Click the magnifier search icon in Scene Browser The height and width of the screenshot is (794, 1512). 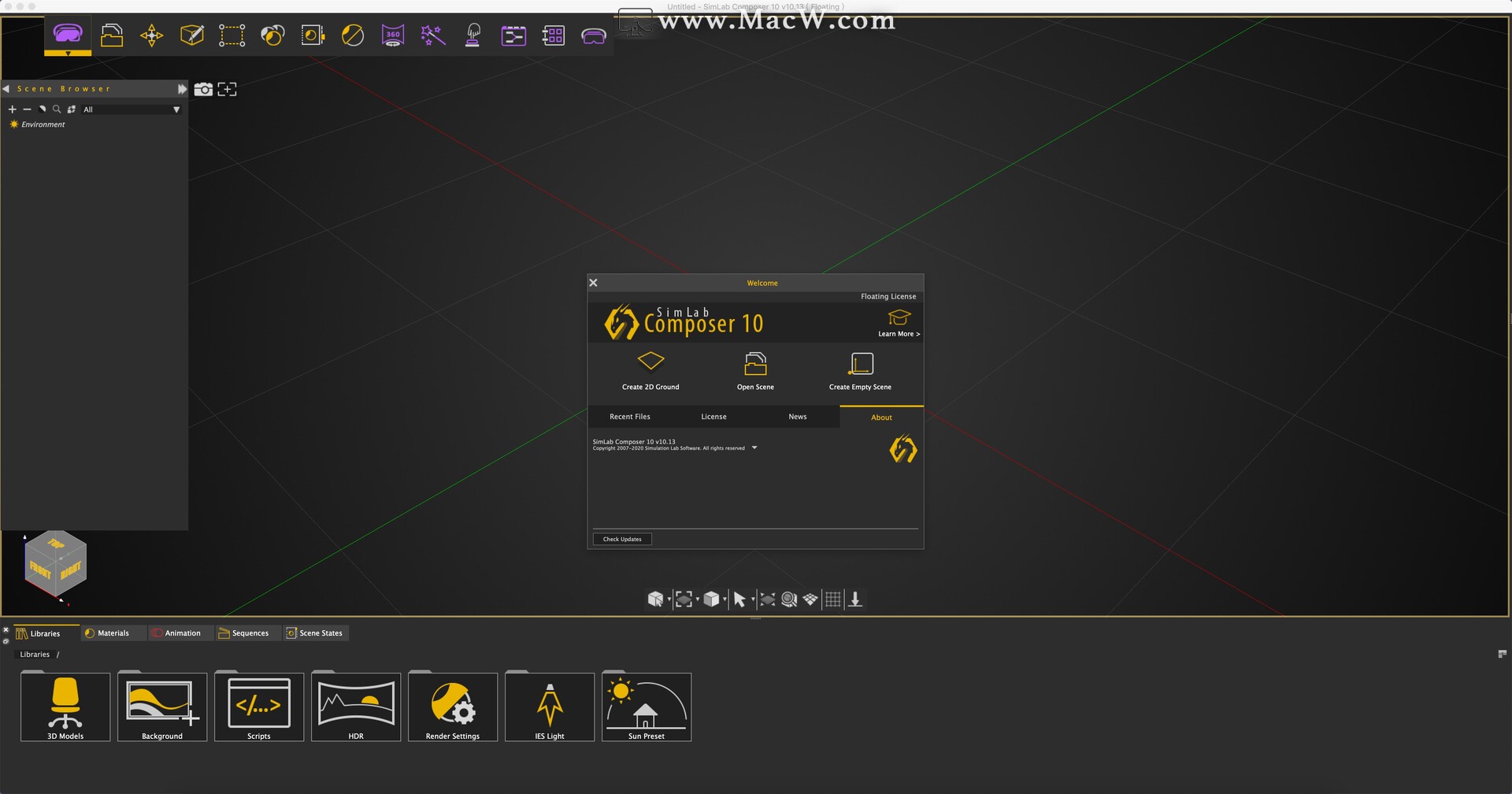point(57,109)
